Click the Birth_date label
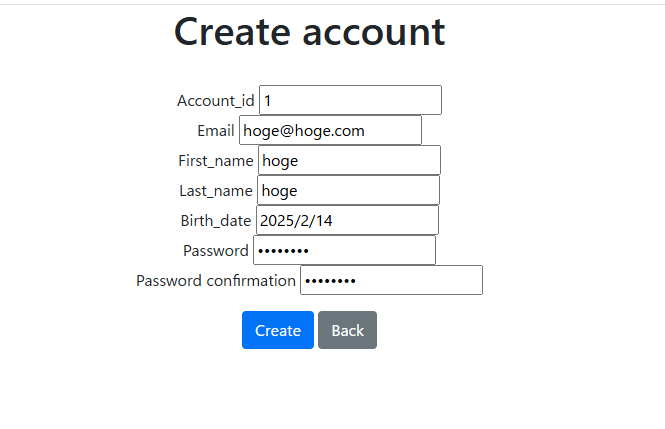Screen dimensions: 665x429 point(215,221)
